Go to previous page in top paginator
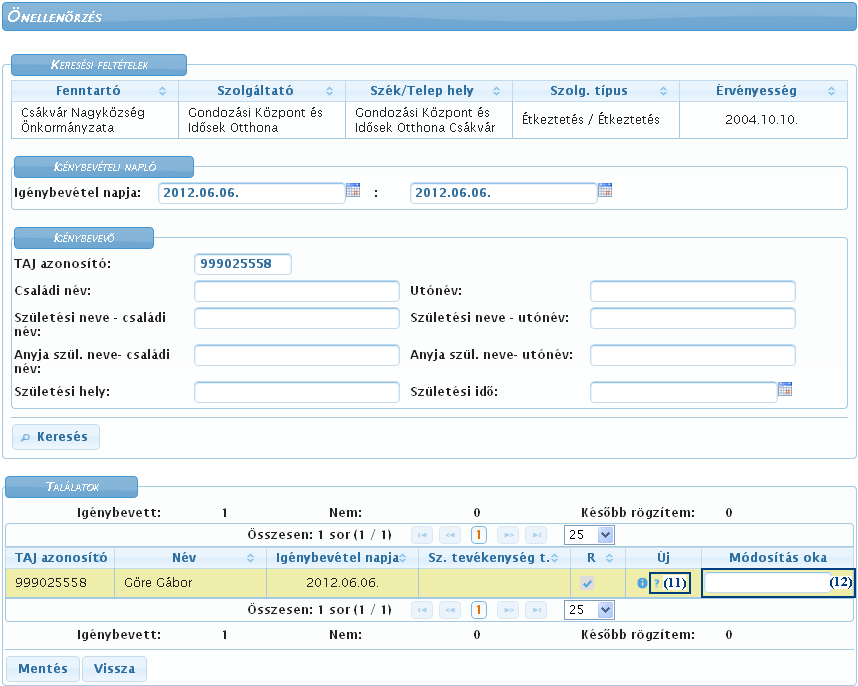This screenshot has width=858, height=686. [450, 534]
